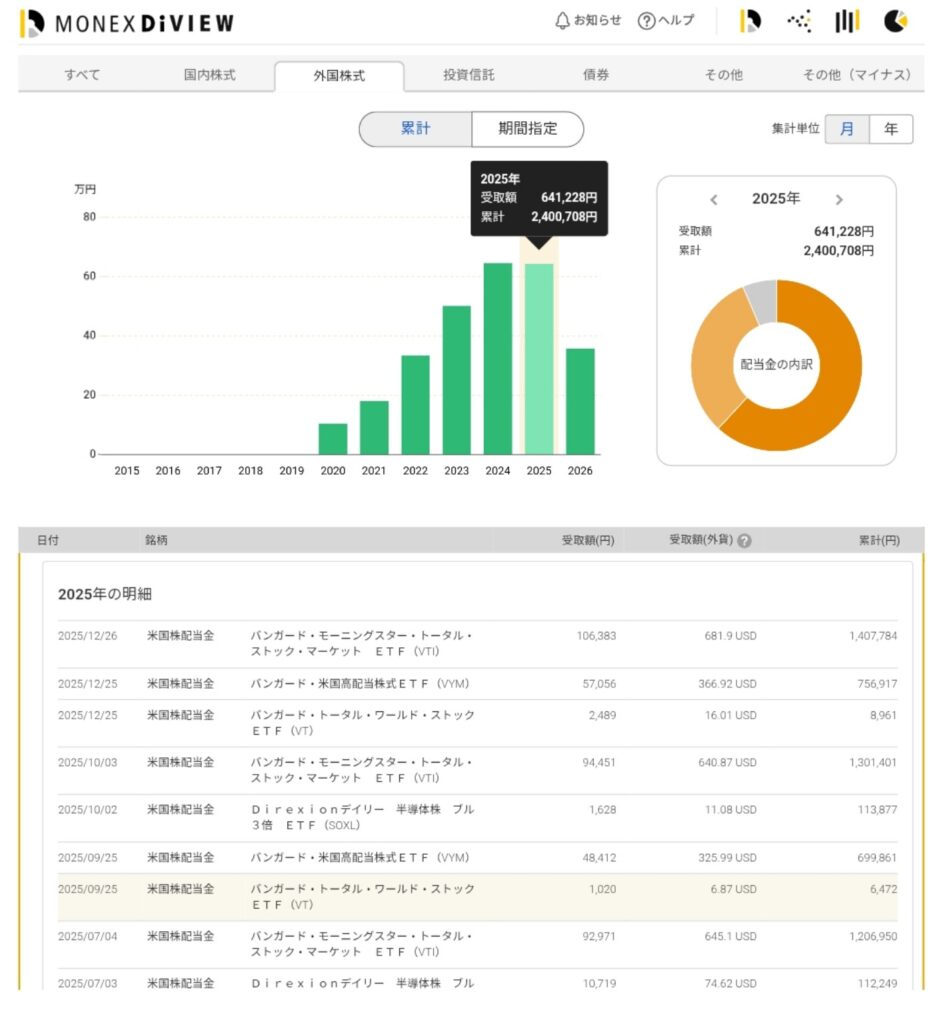Click the 日付 column header
Screen dimensions: 943x1024
pyautogui.click(x=48, y=540)
